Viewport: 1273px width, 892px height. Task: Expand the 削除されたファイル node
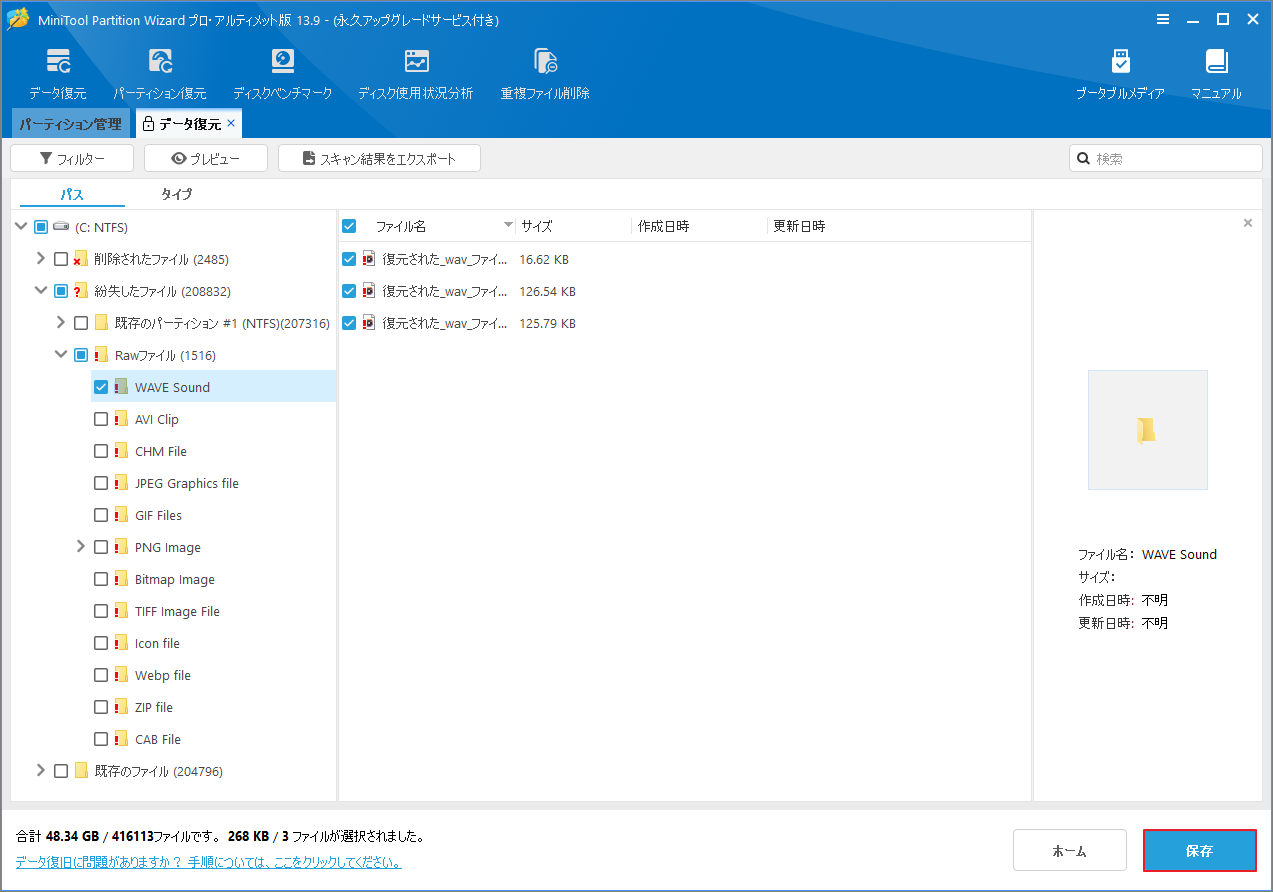41,259
